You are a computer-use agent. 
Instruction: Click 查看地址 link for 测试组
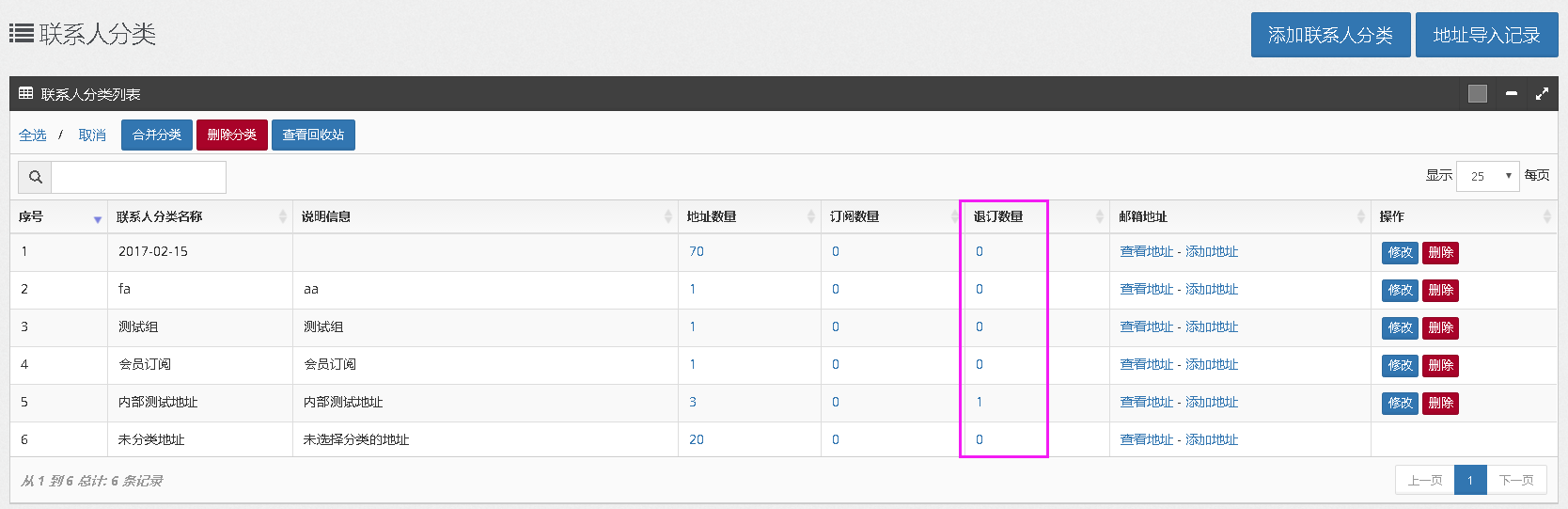1146,327
